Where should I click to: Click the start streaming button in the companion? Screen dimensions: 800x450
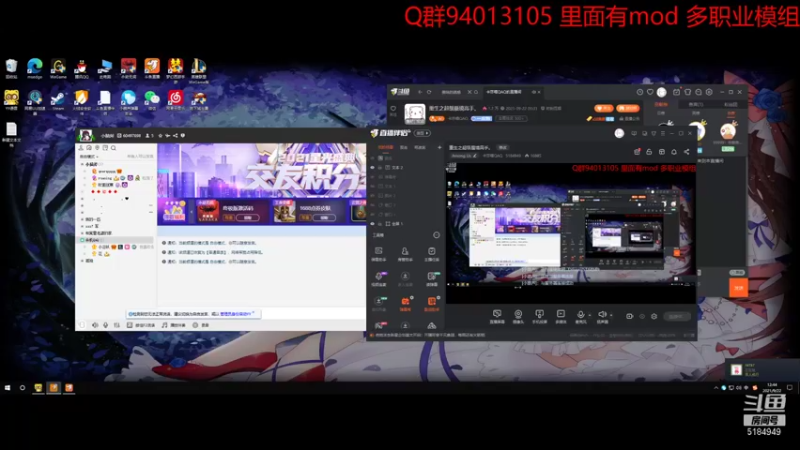coord(676,316)
